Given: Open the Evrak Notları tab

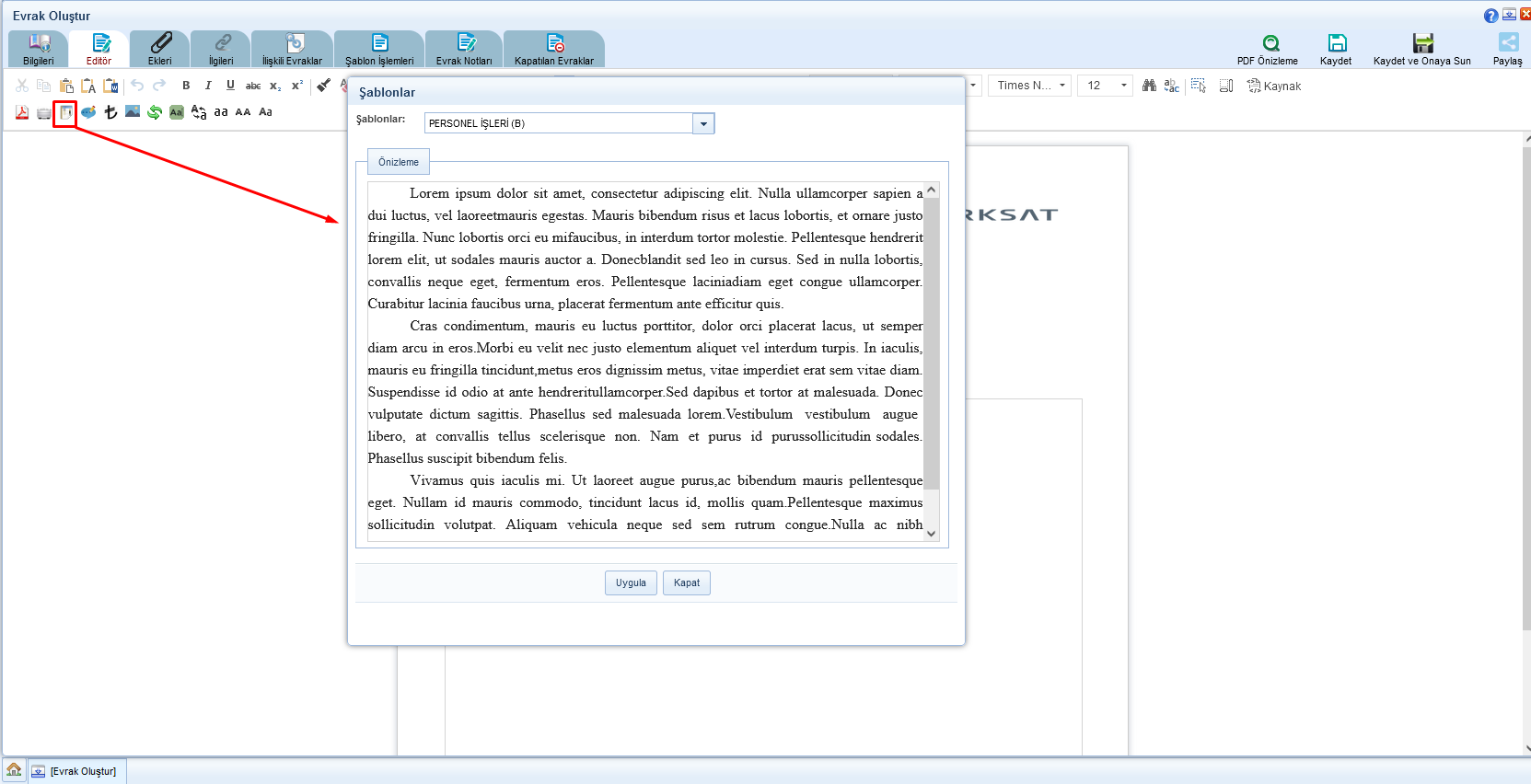Looking at the screenshot, I should tap(464, 49).
